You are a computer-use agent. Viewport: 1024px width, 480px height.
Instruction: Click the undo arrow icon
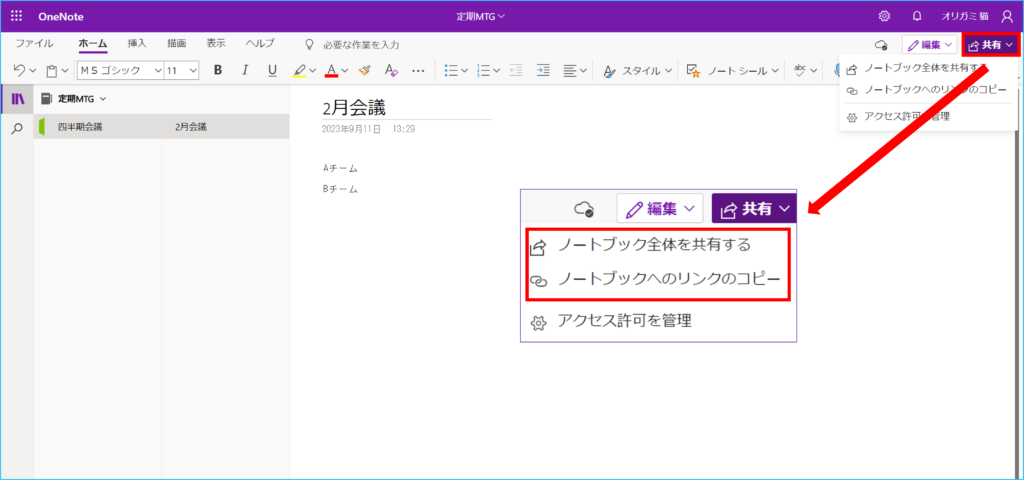(19, 71)
